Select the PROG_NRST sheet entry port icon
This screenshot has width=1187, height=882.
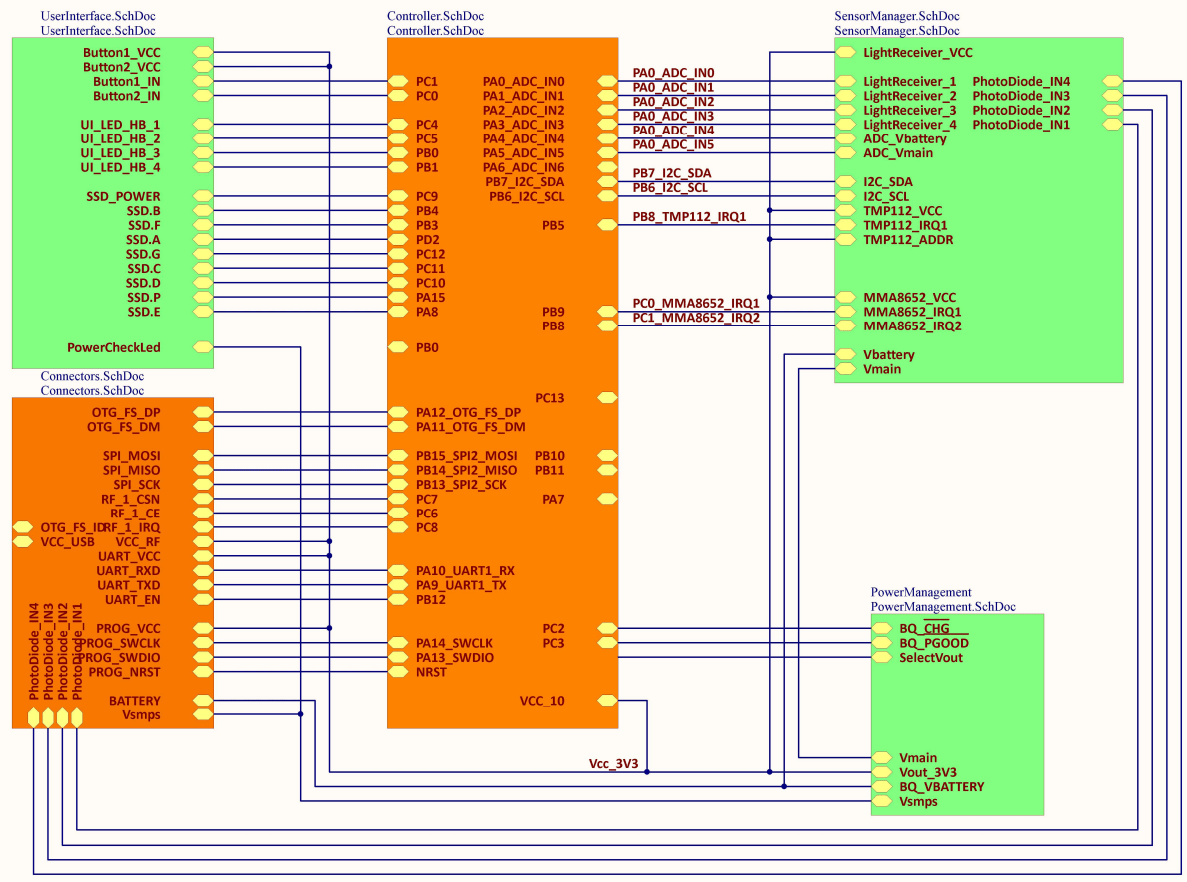coord(203,672)
